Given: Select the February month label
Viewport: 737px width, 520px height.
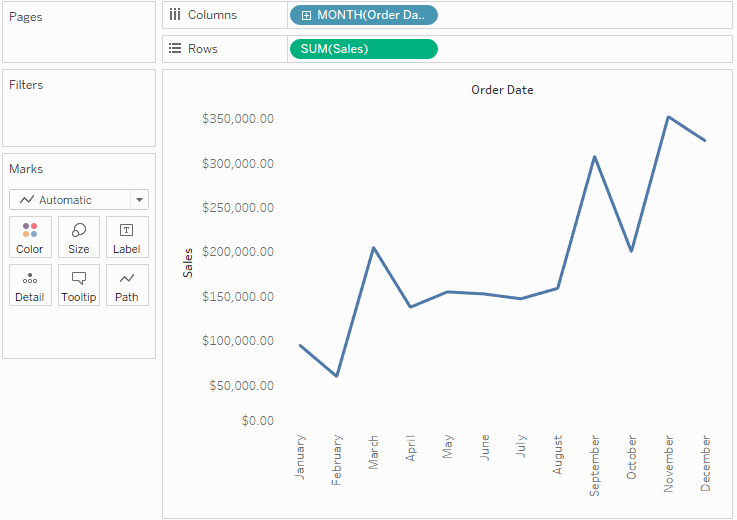Looking at the screenshot, I should pos(337,460).
